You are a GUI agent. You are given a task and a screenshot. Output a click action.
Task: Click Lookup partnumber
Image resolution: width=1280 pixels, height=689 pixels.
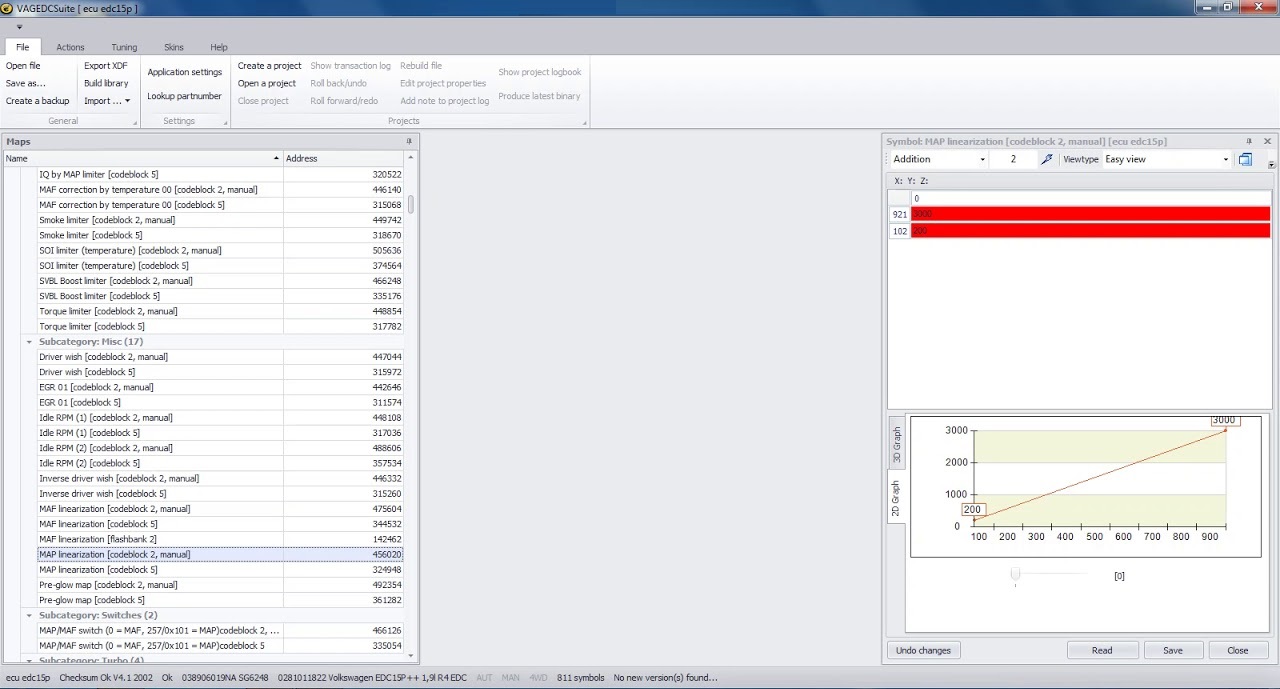click(x=185, y=96)
